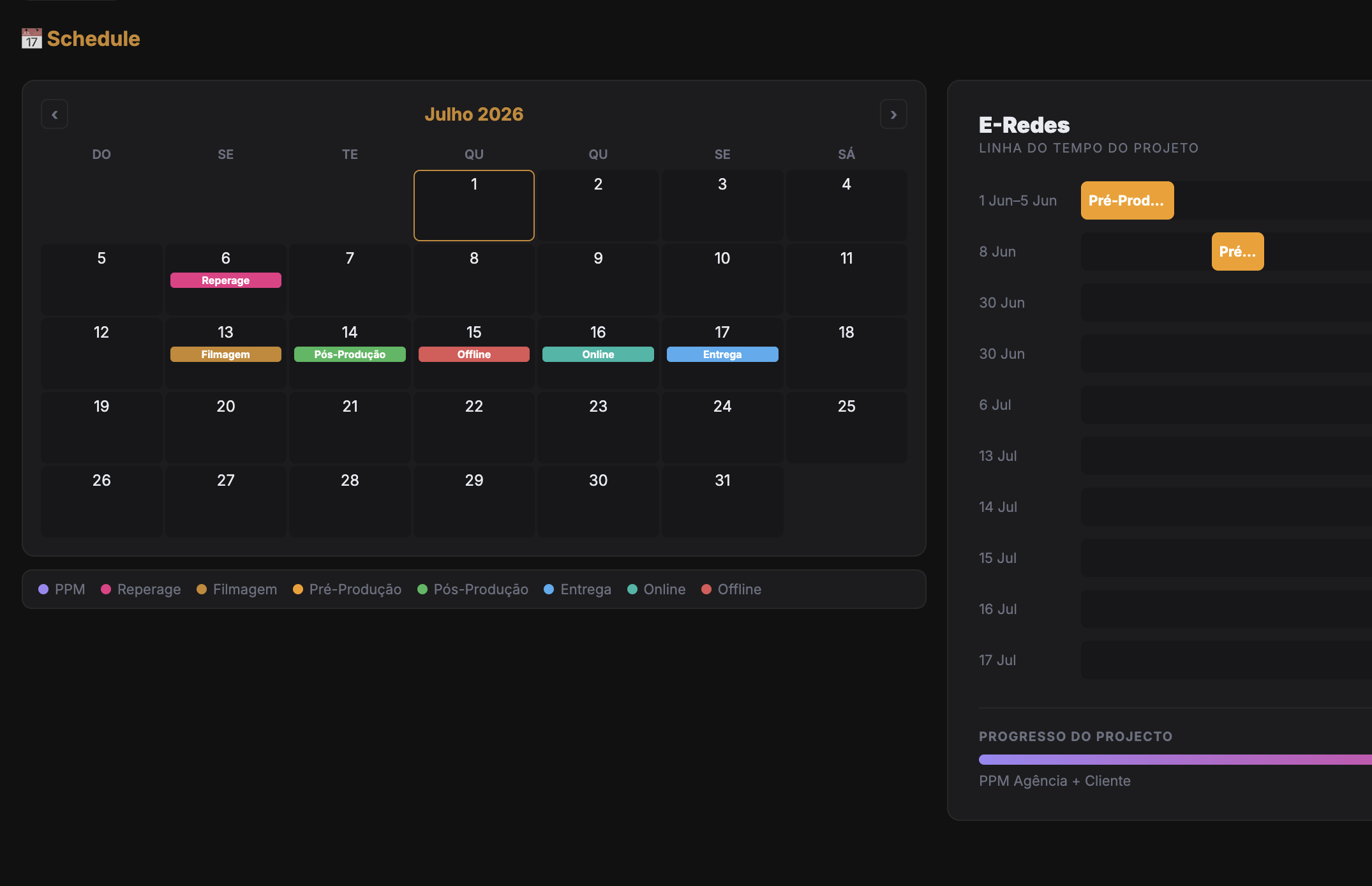Open the Reperage event on July 6
This screenshot has height=886, width=1372.
pos(226,280)
